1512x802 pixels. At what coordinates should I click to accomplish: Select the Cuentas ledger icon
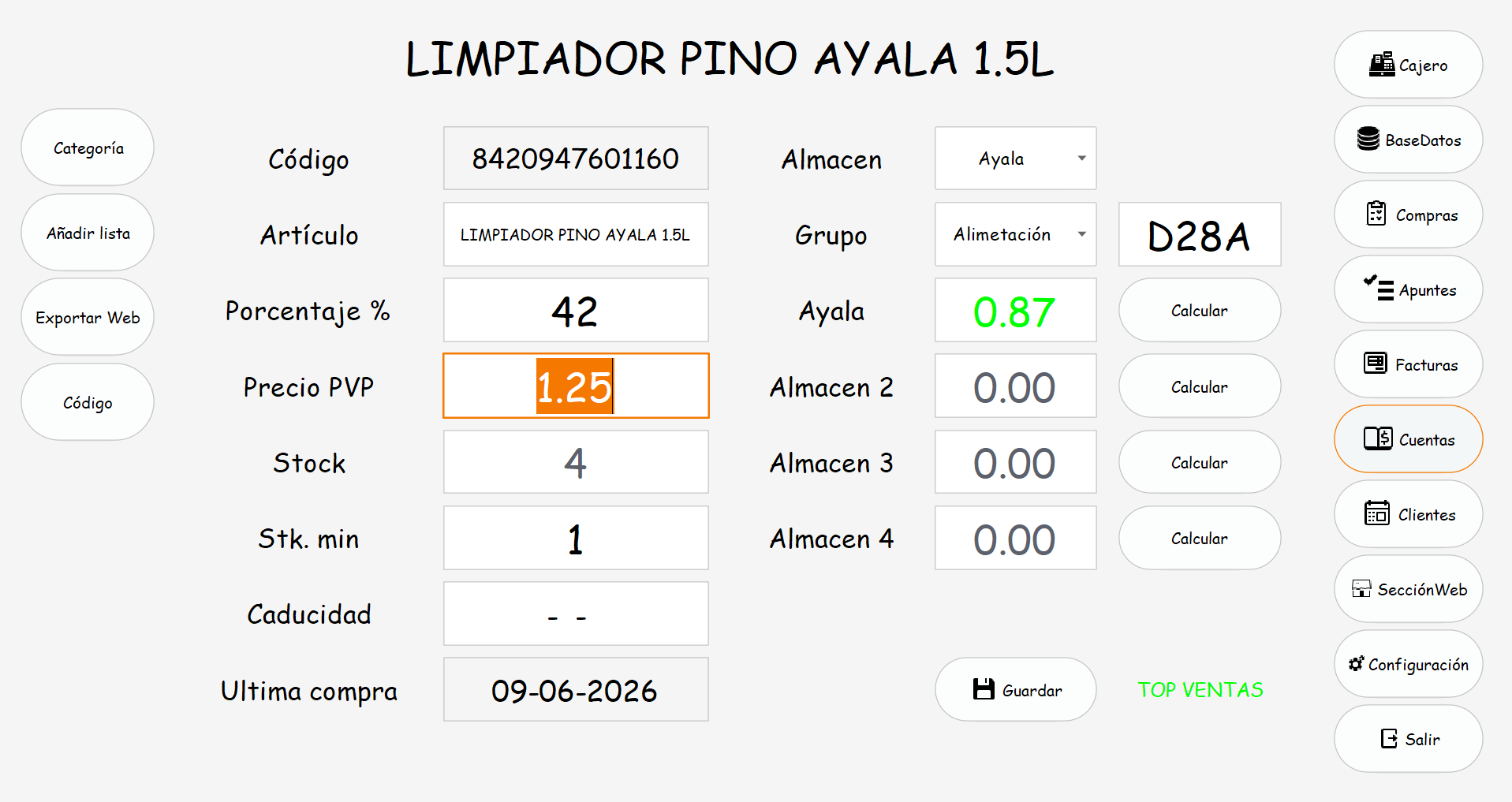[1378, 438]
